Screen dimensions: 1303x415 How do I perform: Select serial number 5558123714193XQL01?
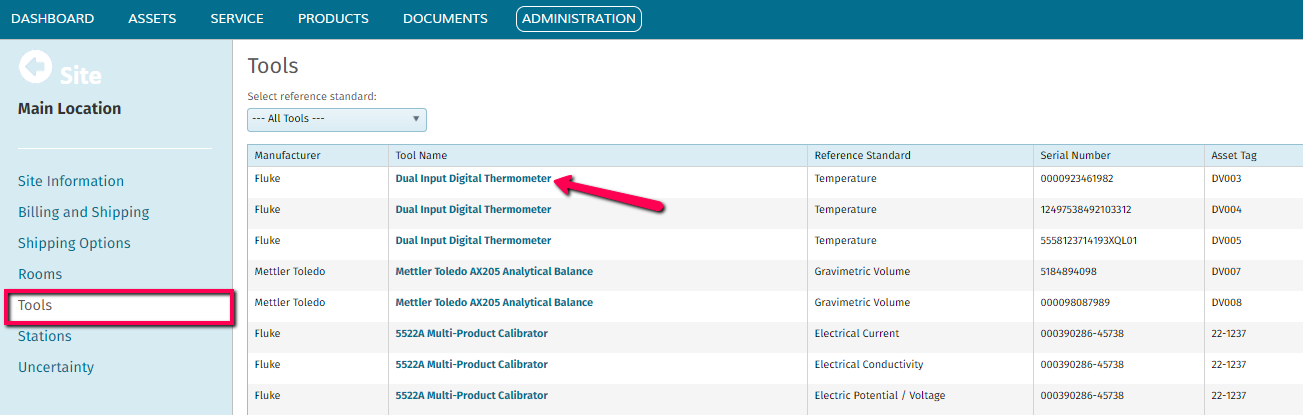click(x=1089, y=241)
